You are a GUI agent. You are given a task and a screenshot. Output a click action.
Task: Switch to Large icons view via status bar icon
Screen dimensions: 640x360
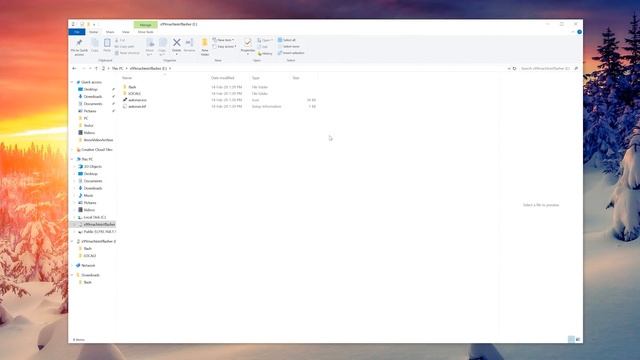click(x=578, y=339)
